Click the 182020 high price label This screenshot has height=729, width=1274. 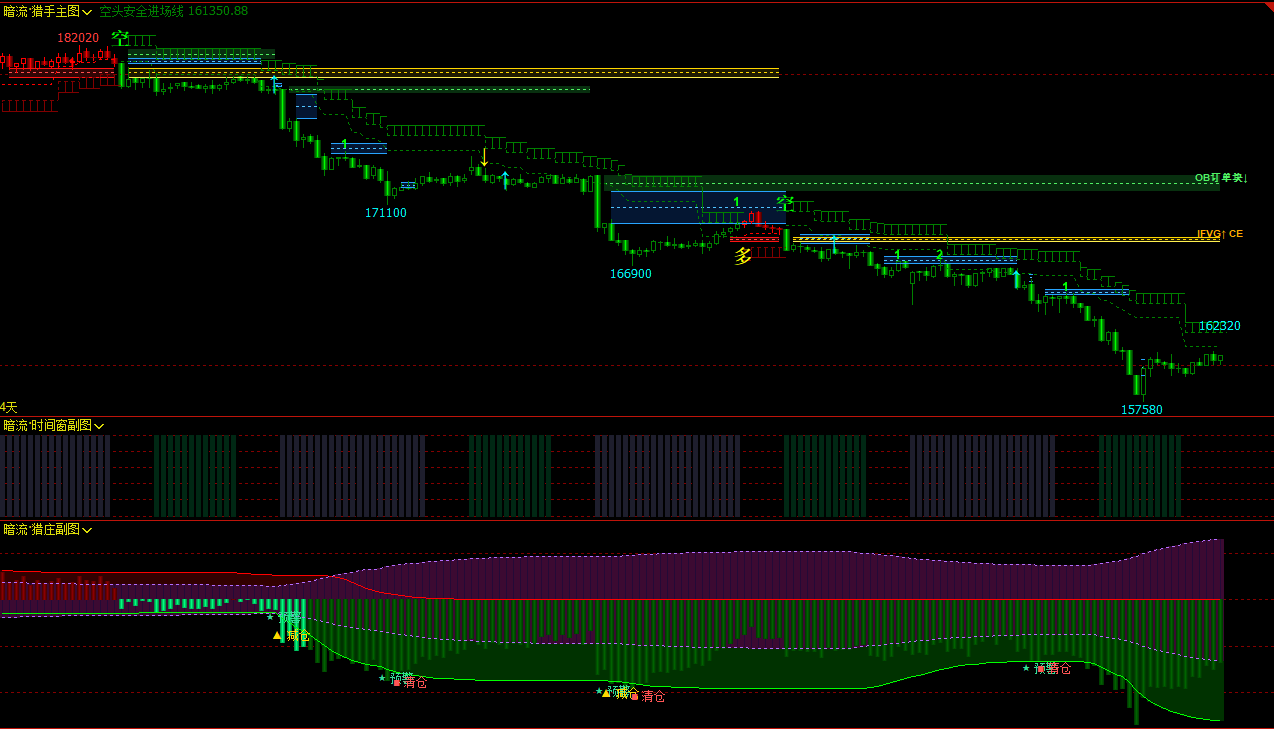tap(78, 37)
